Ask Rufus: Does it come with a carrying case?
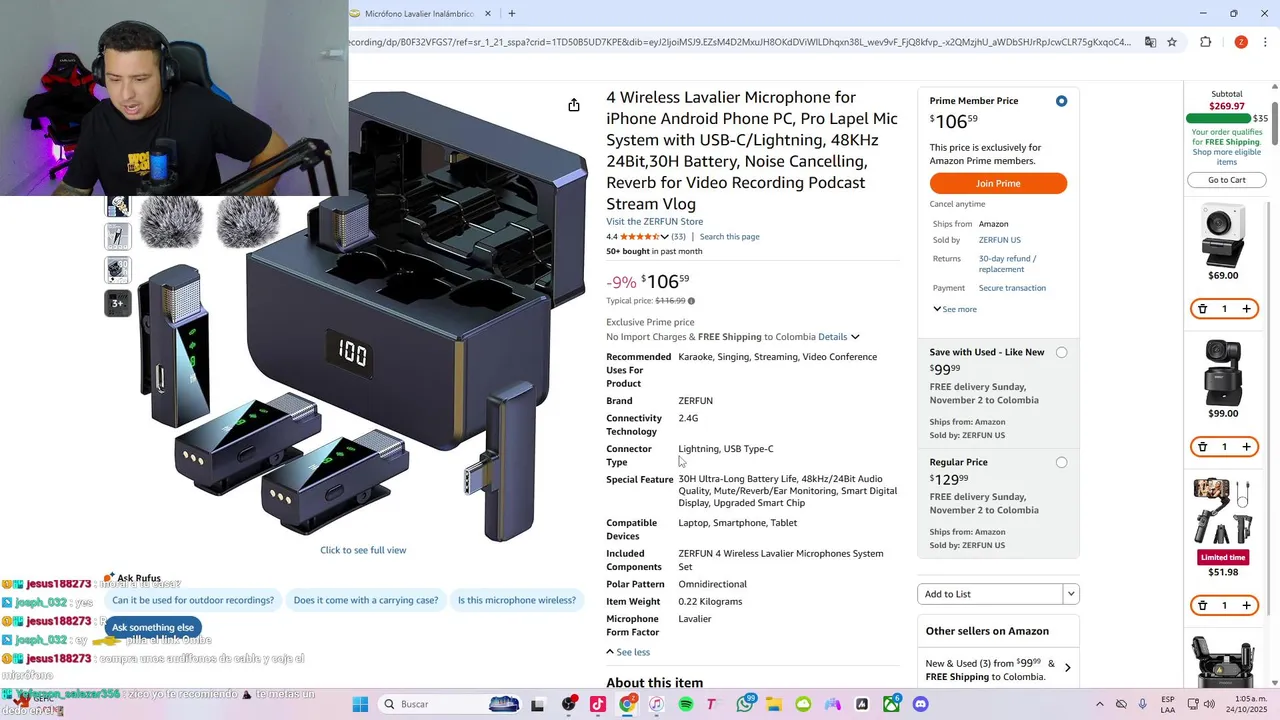 (366, 600)
